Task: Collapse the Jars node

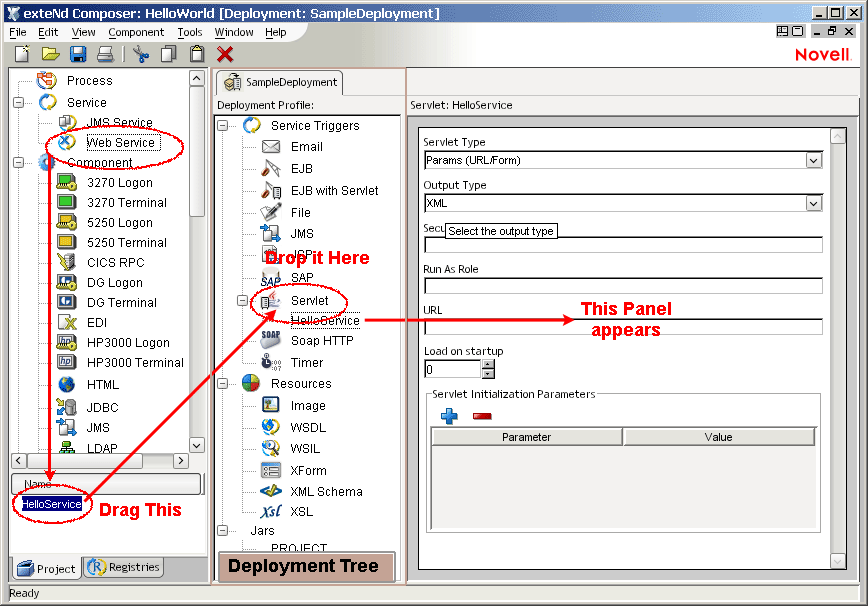Action: (x=223, y=531)
